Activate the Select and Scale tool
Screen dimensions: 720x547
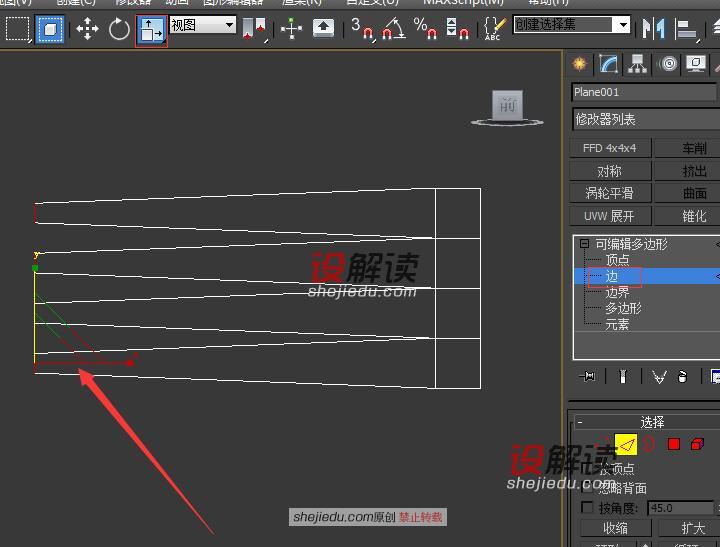pyautogui.click(x=152, y=30)
